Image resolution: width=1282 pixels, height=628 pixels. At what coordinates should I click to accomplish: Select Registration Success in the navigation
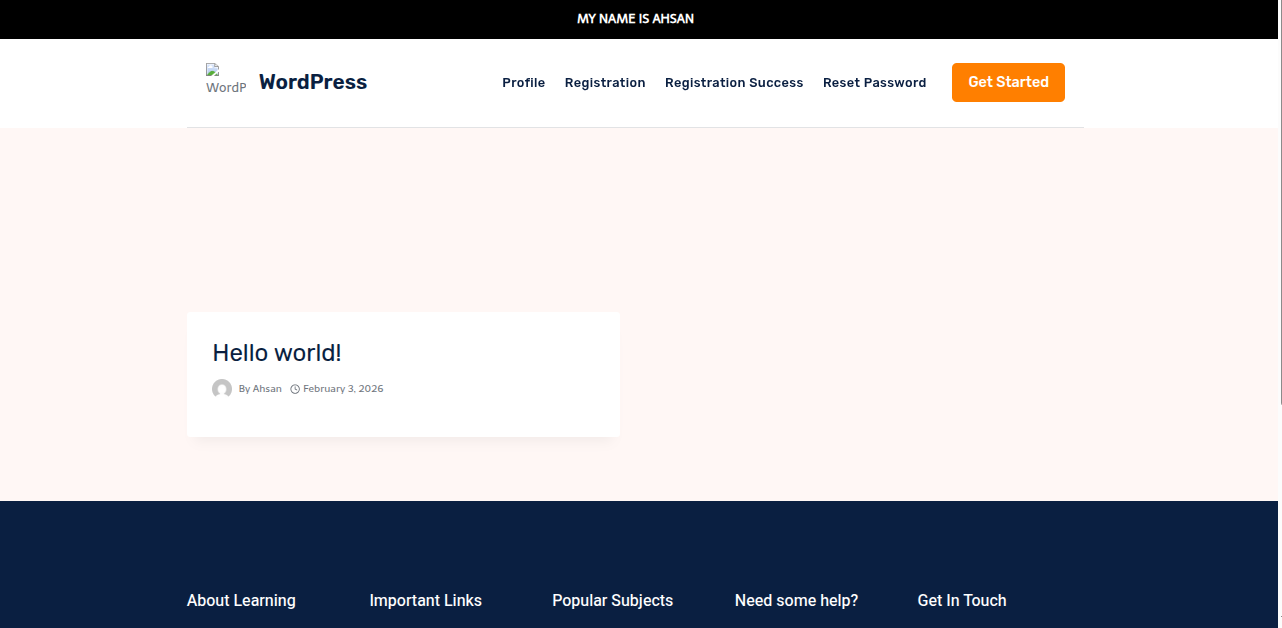point(734,82)
